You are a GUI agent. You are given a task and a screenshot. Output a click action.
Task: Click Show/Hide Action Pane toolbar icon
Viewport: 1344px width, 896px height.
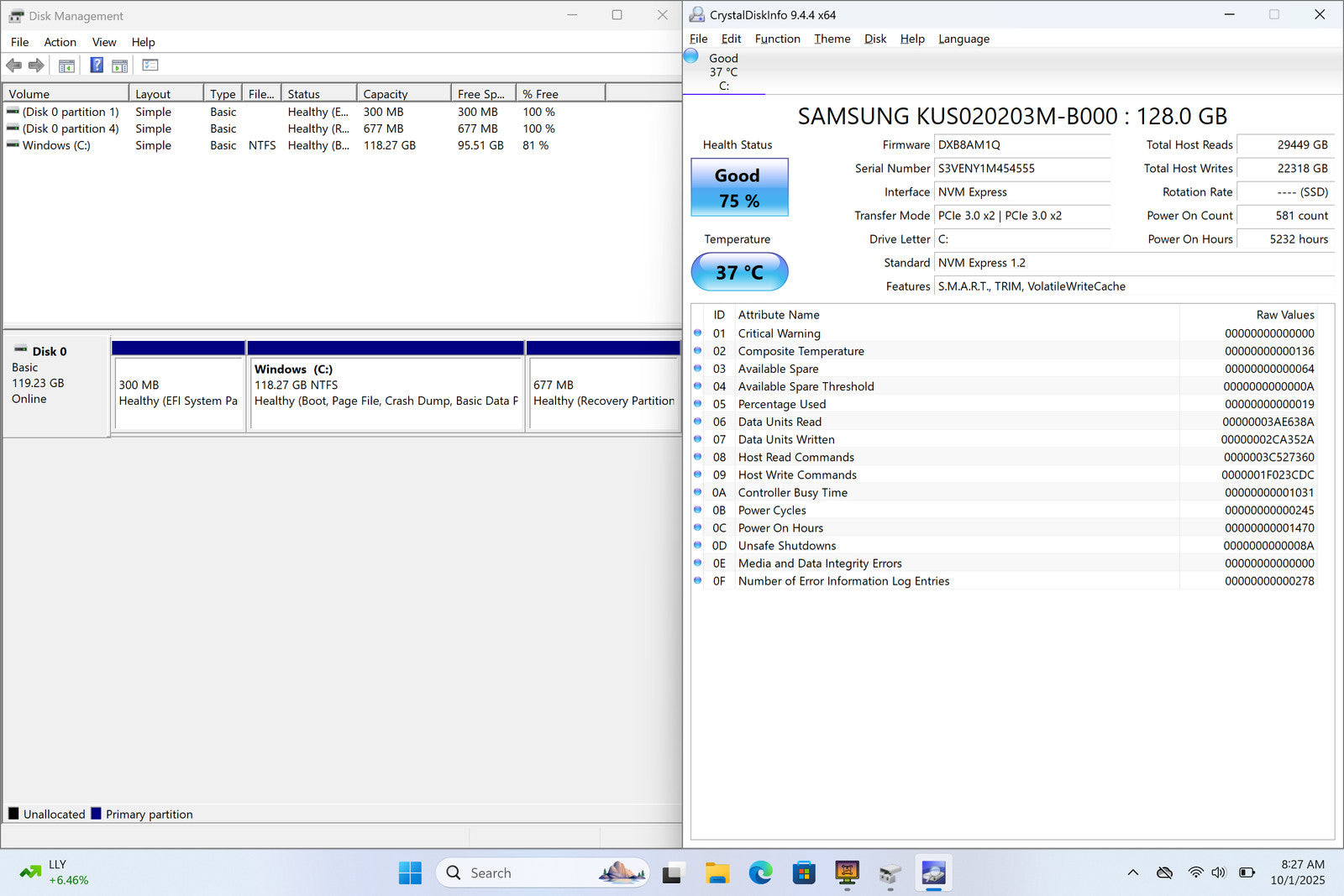click(x=120, y=65)
